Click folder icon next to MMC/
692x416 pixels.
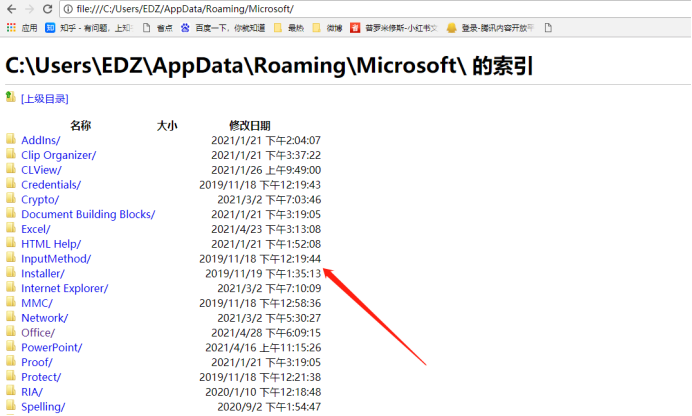click(x=11, y=302)
